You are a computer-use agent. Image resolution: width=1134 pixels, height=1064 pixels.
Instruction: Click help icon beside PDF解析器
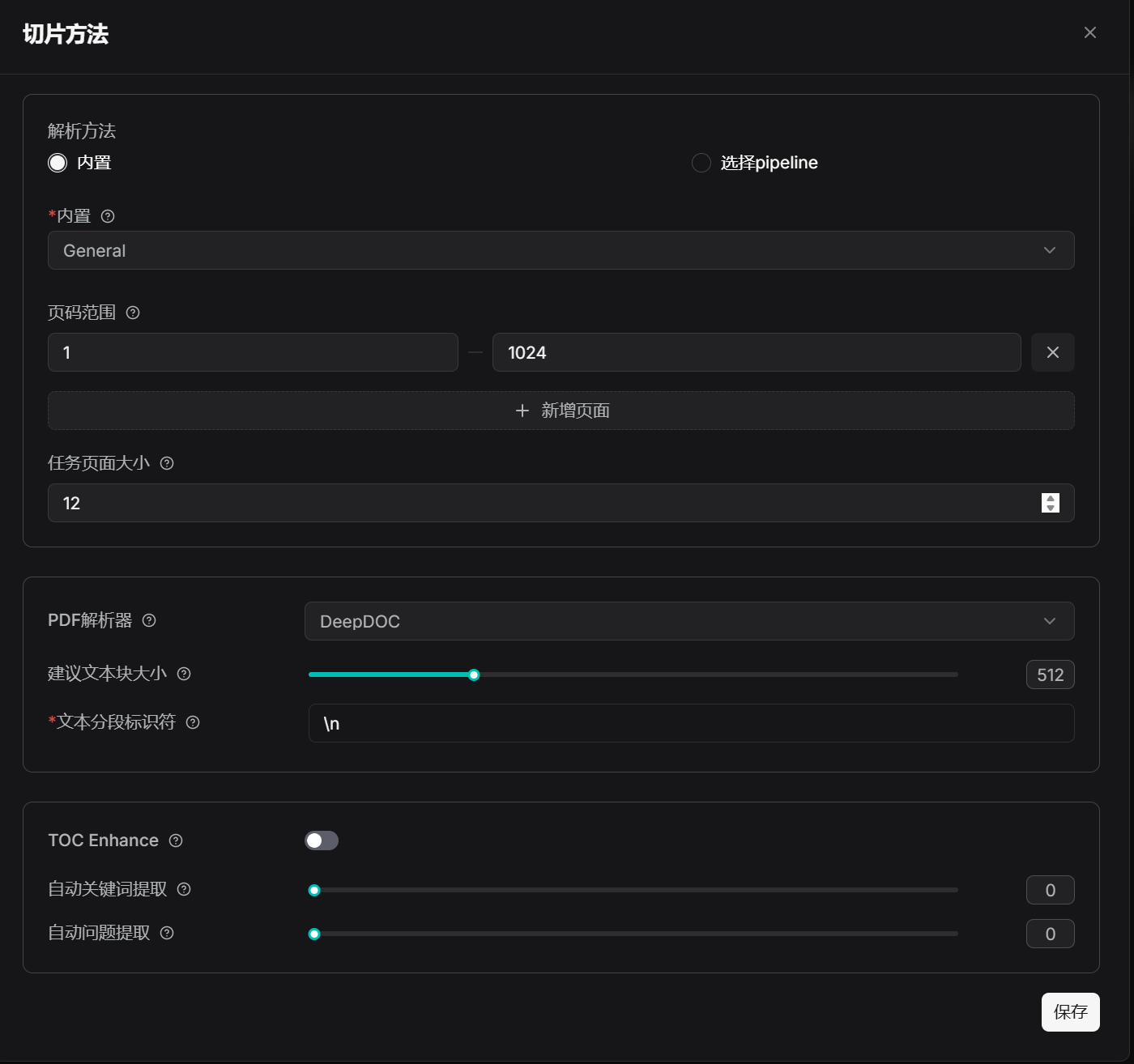(149, 620)
